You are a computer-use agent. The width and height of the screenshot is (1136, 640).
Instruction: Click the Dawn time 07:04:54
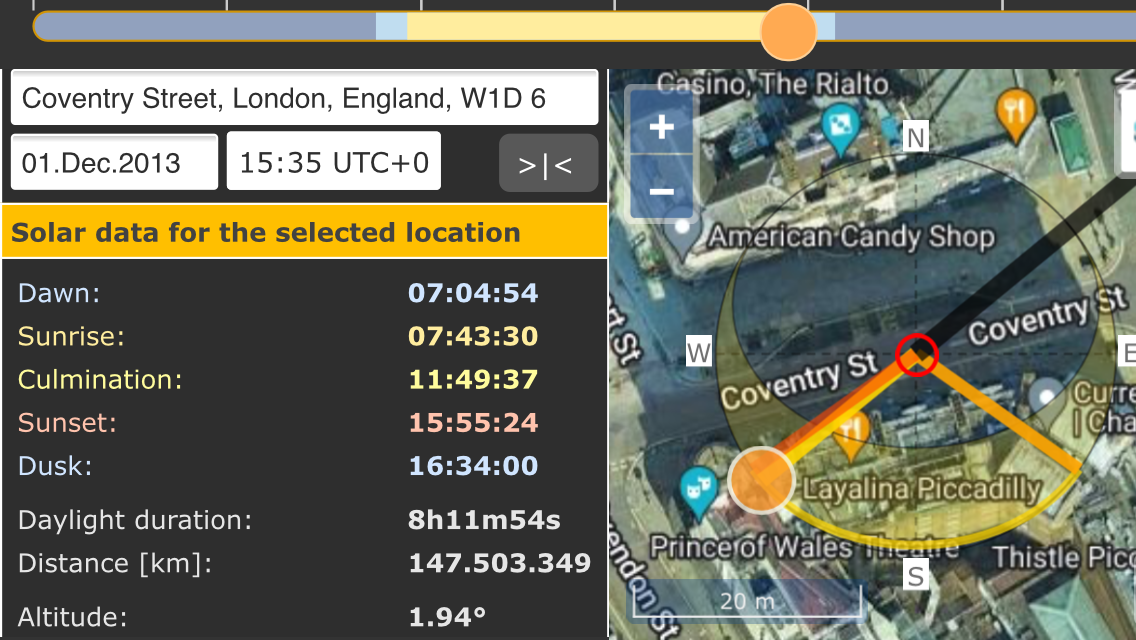click(x=472, y=293)
